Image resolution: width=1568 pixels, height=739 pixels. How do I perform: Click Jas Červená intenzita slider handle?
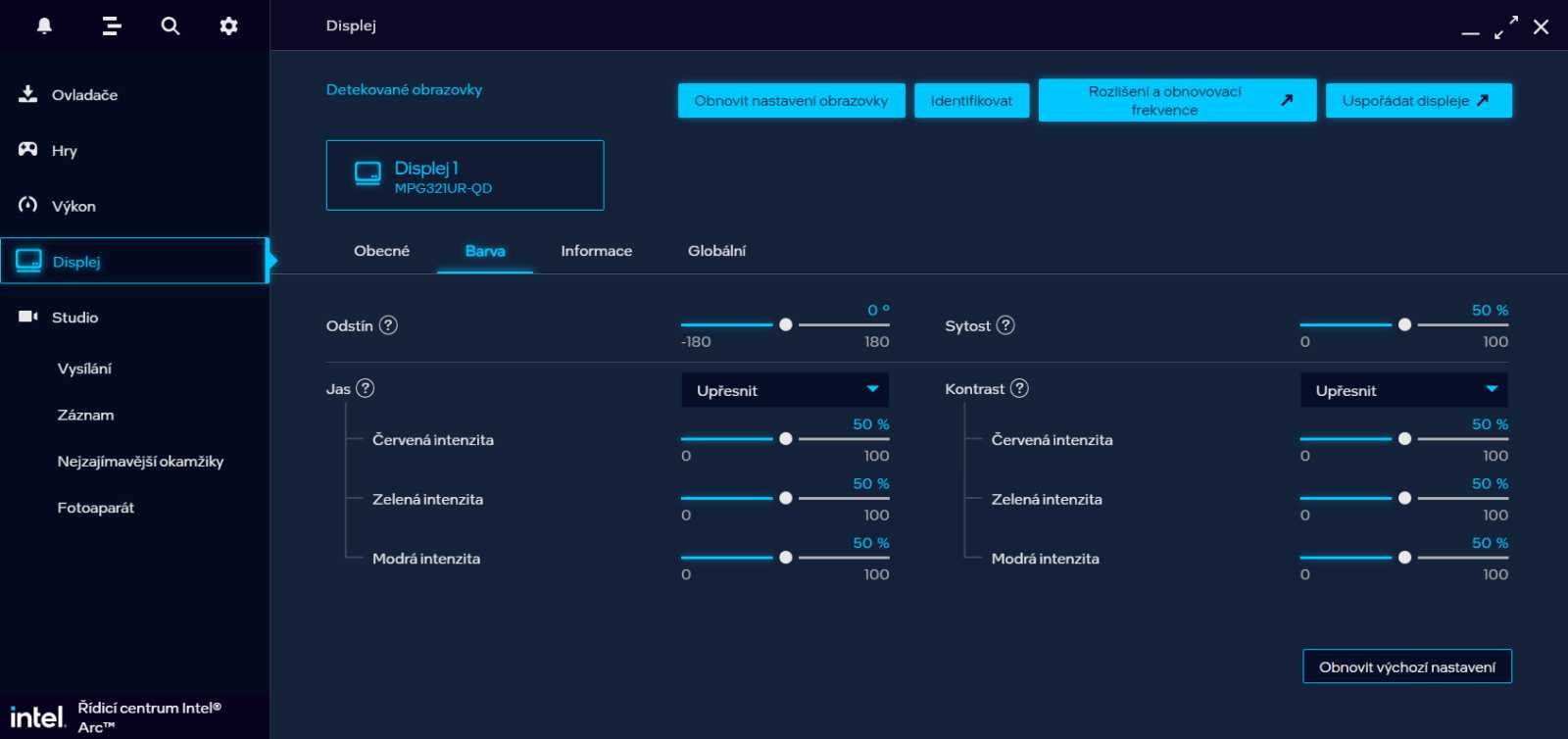pos(786,439)
